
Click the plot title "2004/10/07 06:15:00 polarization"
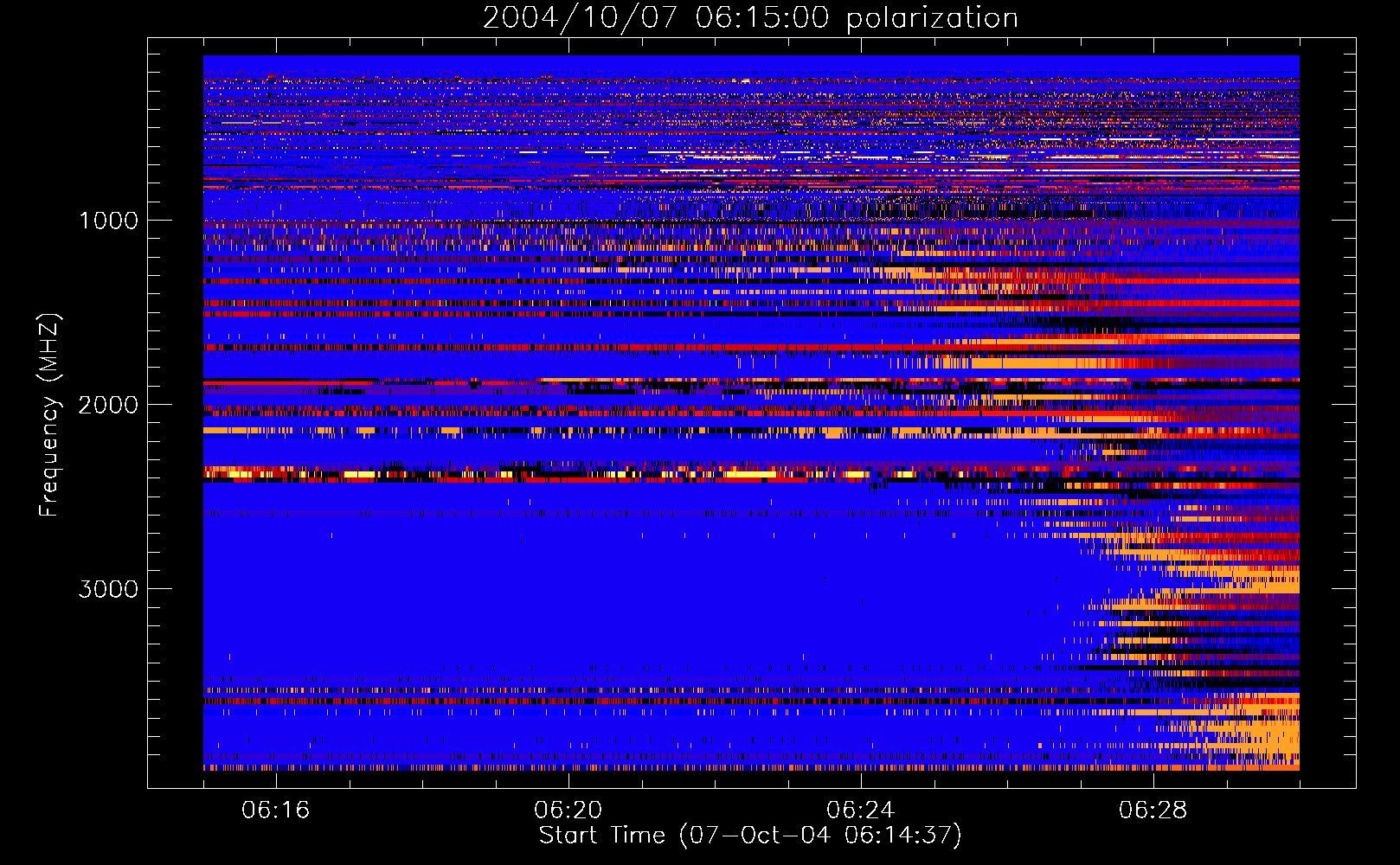pos(750,18)
